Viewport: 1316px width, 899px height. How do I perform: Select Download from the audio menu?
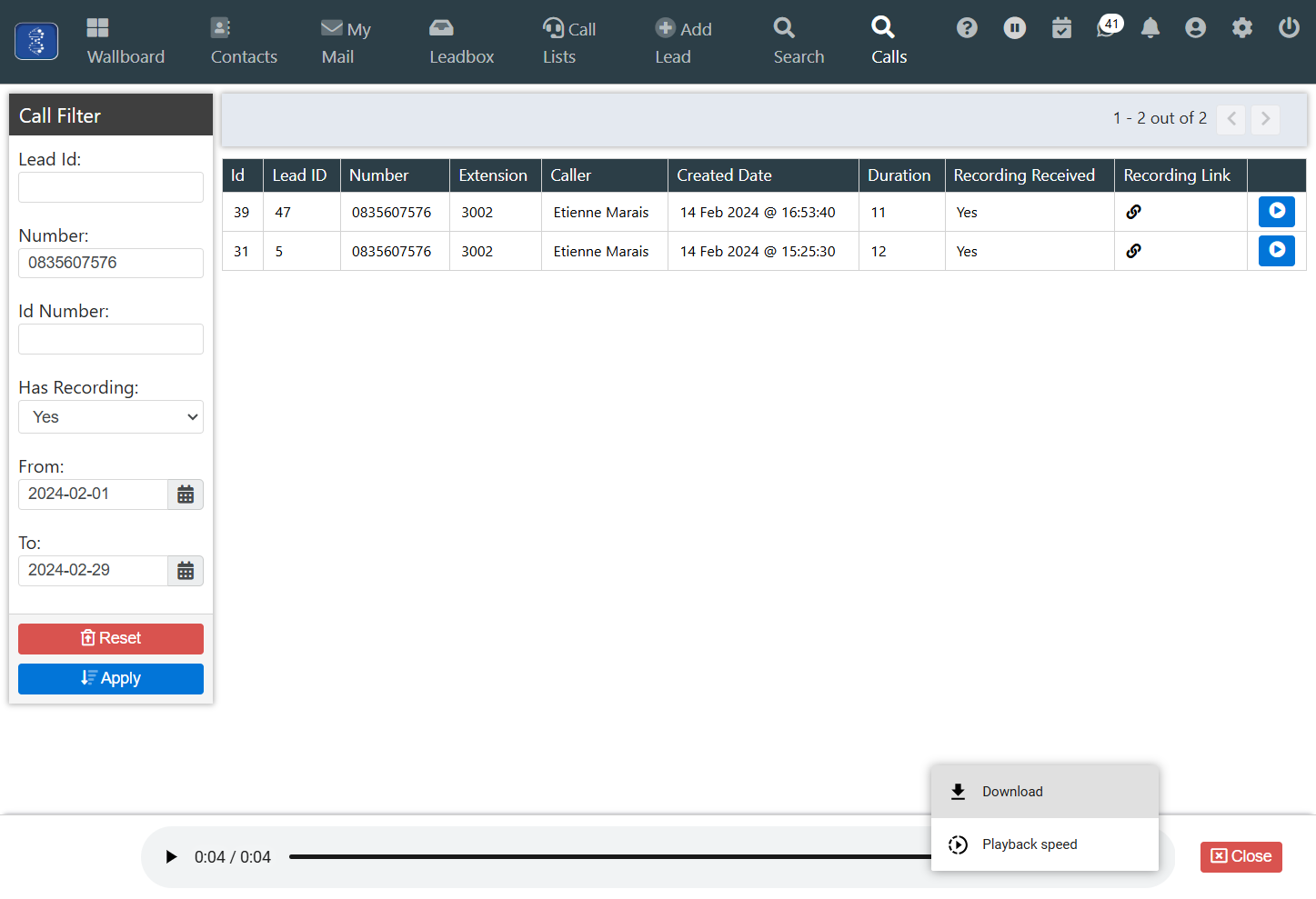[x=1045, y=792]
